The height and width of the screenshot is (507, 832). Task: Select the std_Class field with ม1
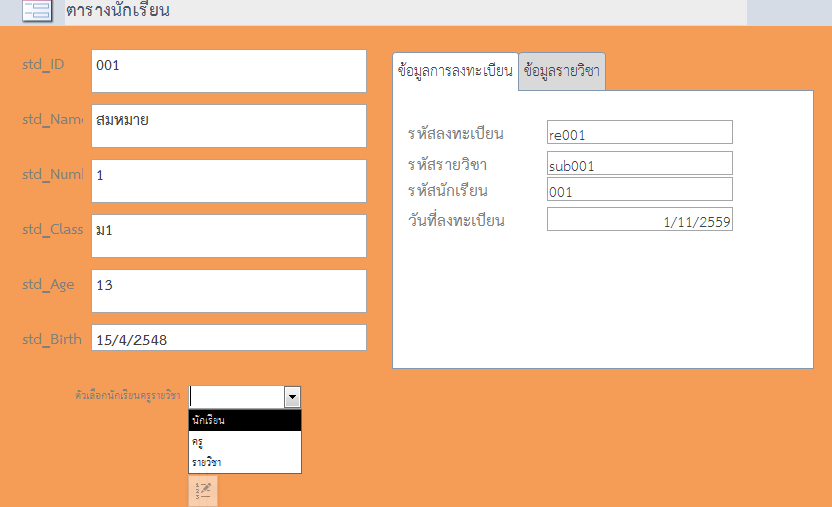(x=228, y=236)
